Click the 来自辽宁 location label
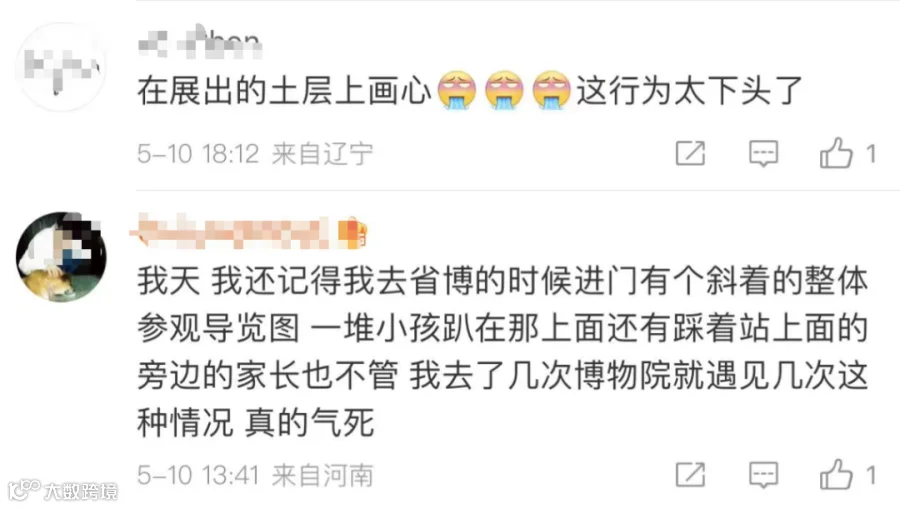This screenshot has width=900, height=508. [x=323, y=154]
